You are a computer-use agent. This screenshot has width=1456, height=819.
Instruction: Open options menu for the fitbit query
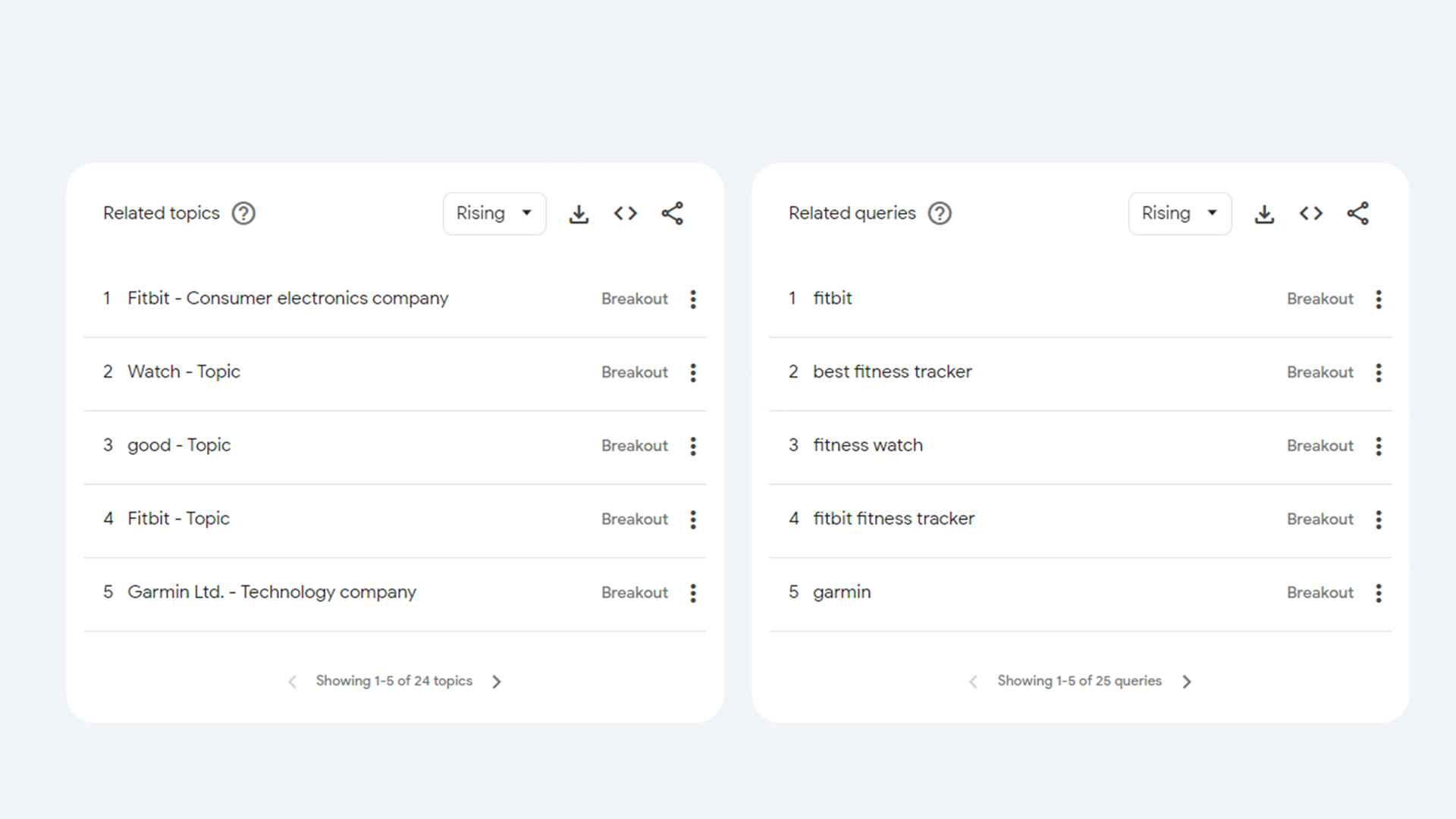click(1378, 299)
